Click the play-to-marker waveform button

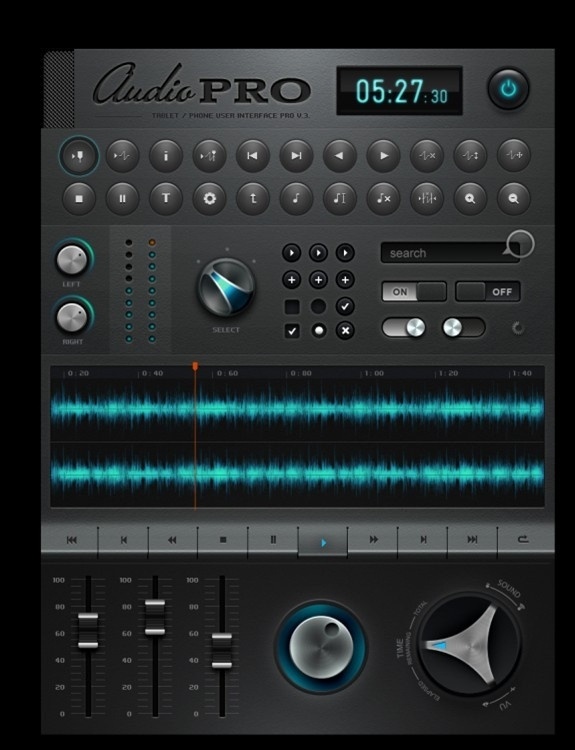210,156
